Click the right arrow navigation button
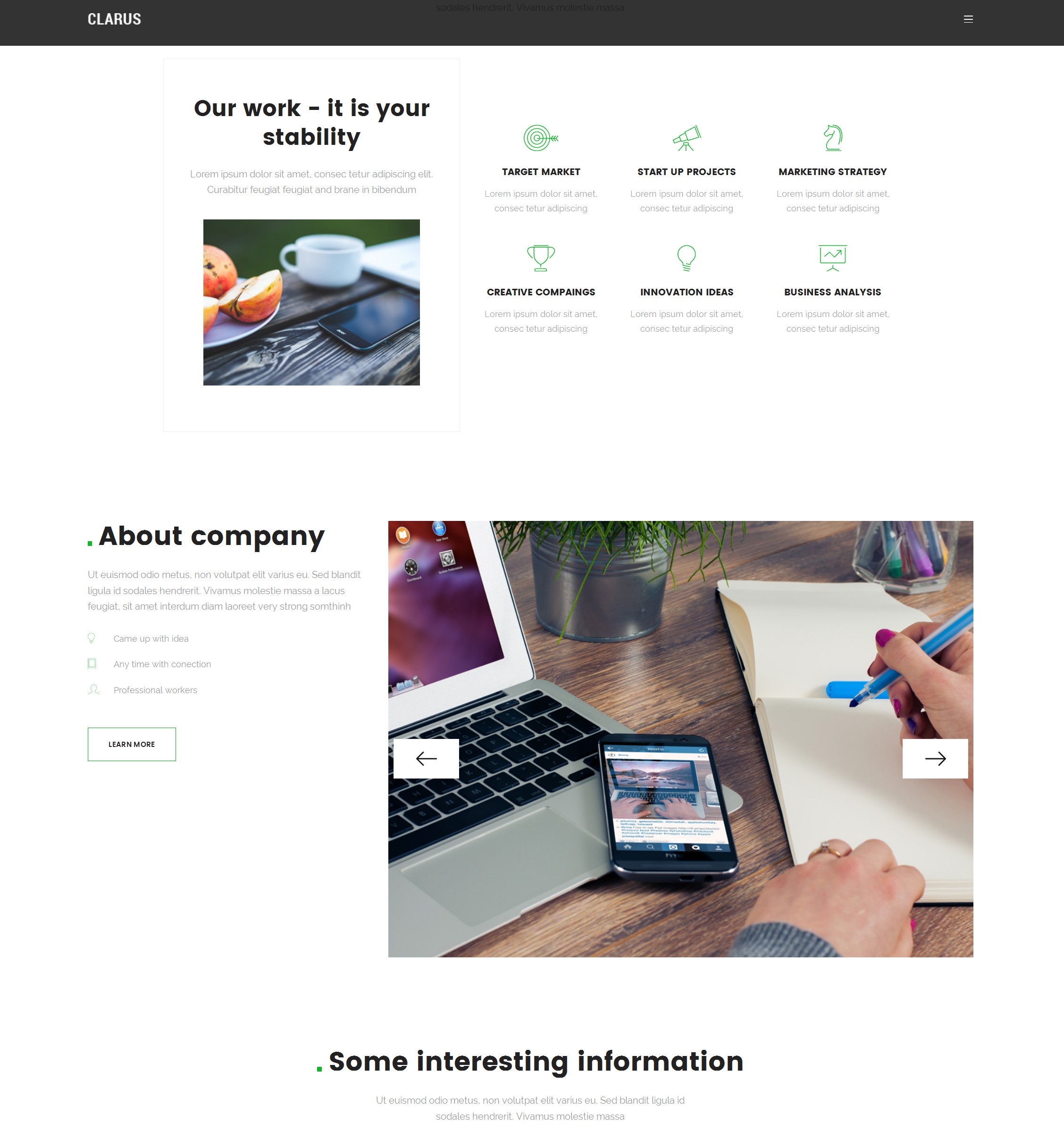 [x=935, y=758]
